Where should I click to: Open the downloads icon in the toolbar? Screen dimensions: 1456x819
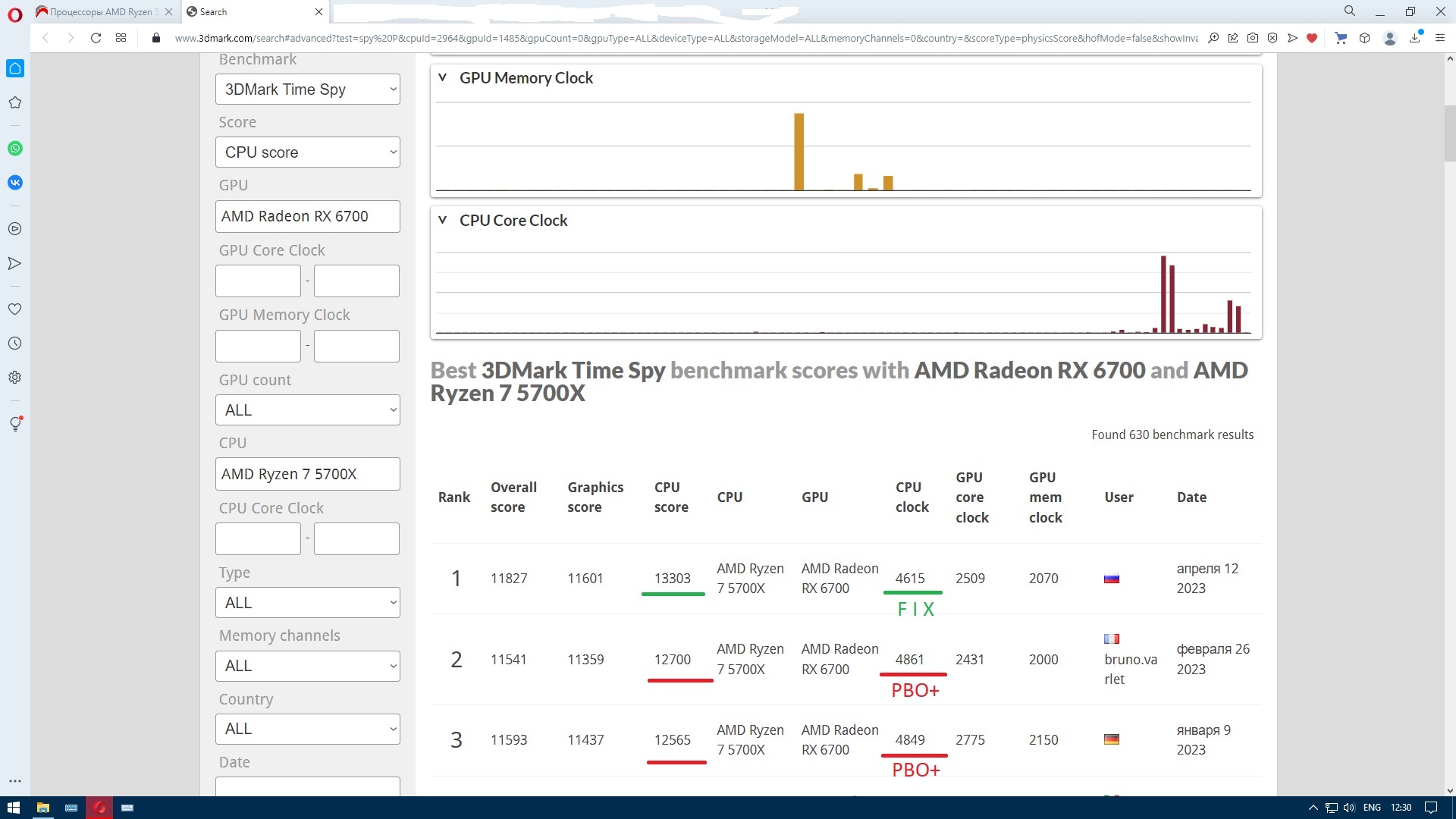(x=1415, y=38)
